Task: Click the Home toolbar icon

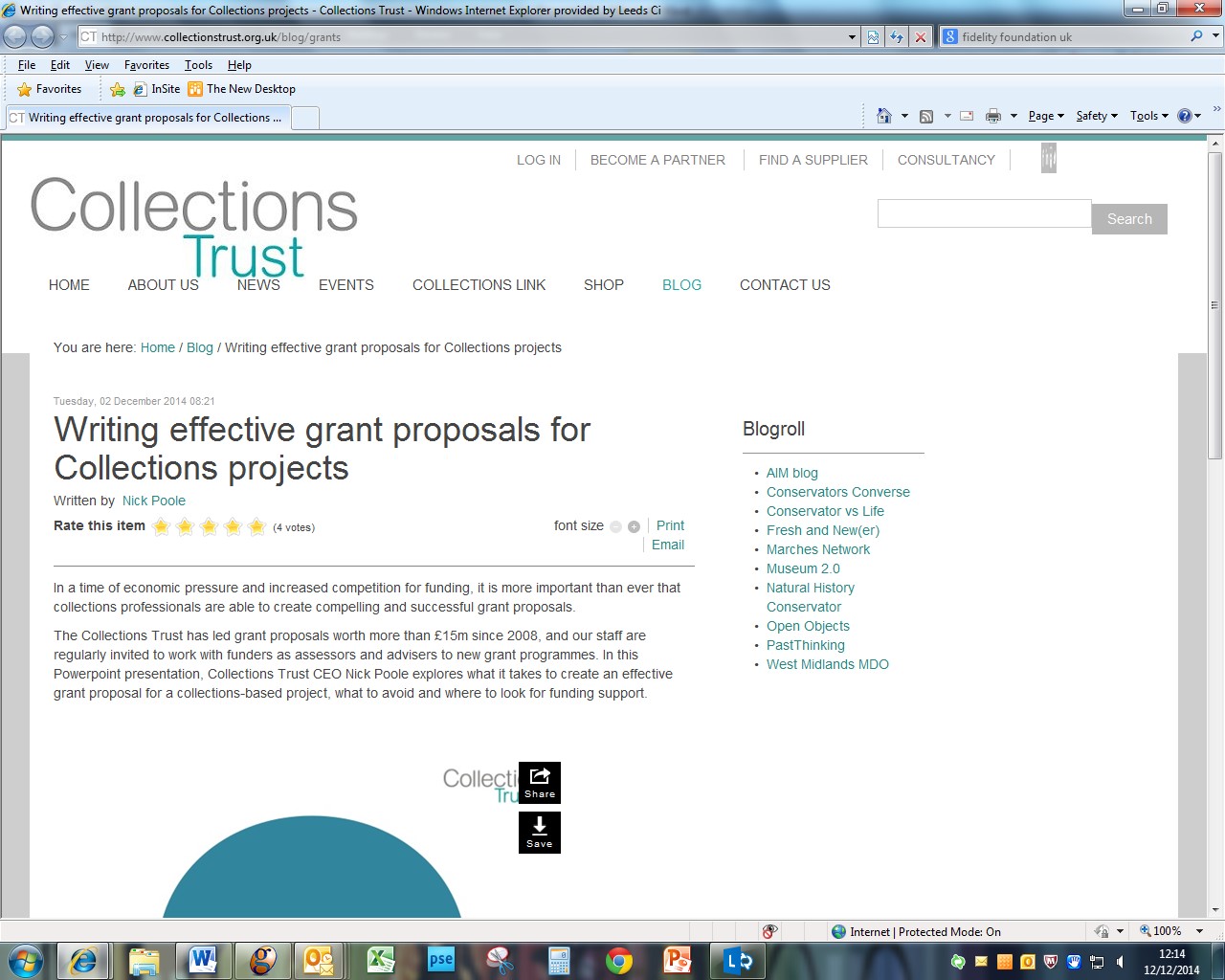Action: pyautogui.click(x=883, y=116)
